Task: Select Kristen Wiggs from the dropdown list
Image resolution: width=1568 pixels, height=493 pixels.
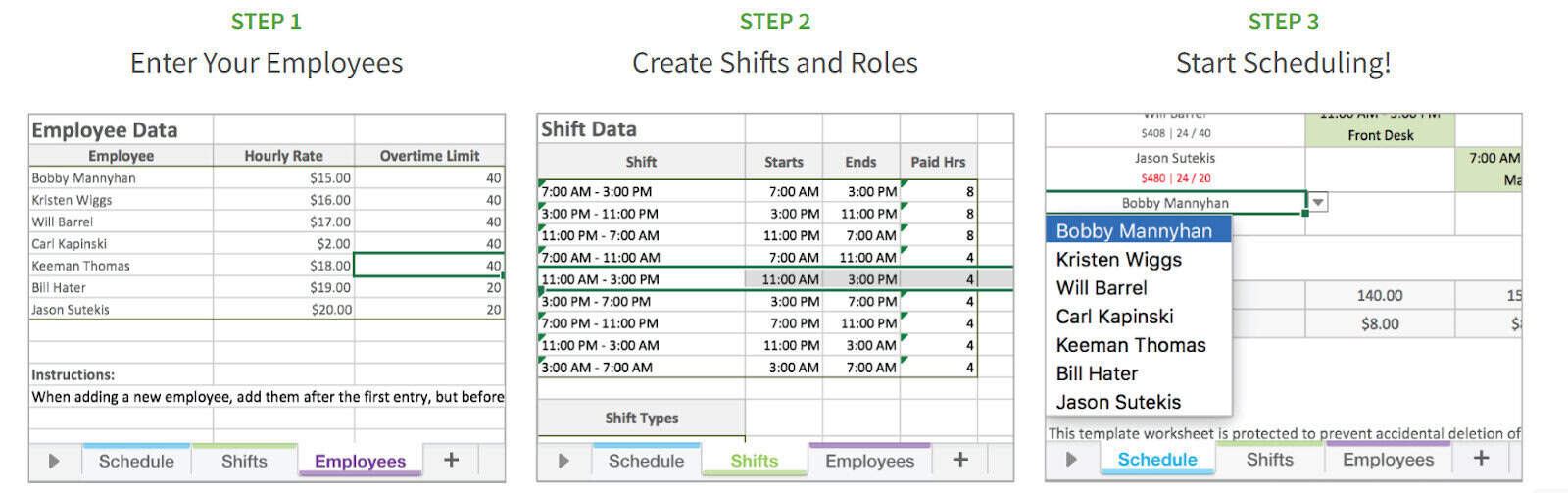Action: [1118, 260]
